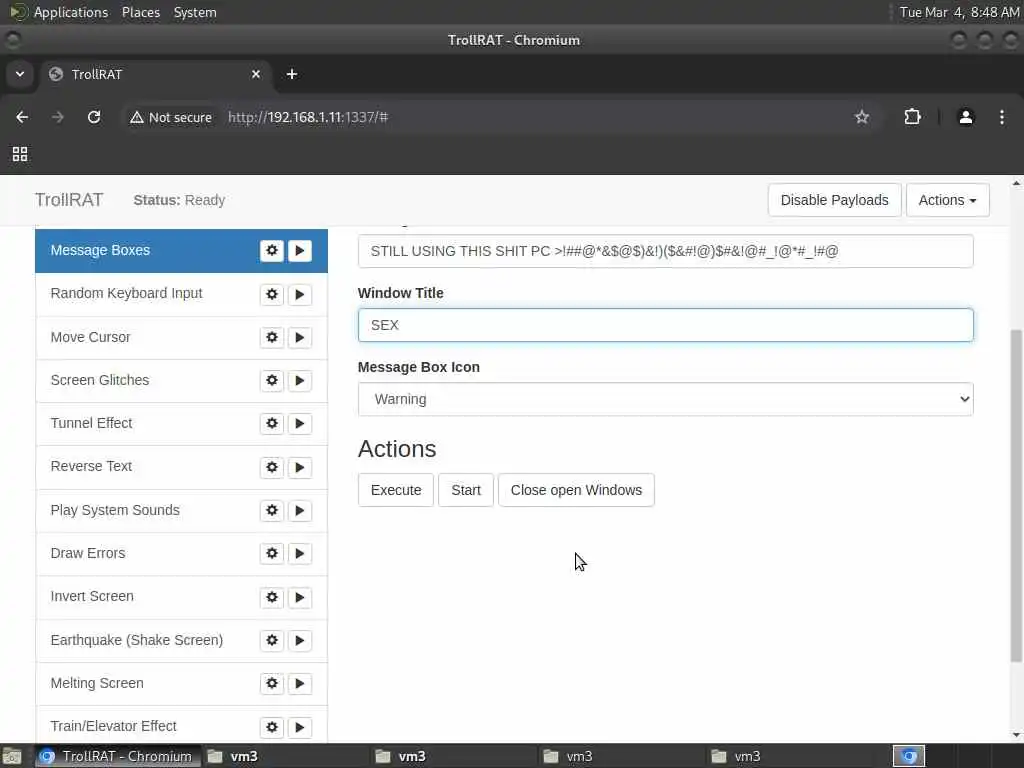Open settings gear for Draw Errors
Image resolution: width=1024 pixels, height=768 pixels.
pyautogui.click(x=272, y=554)
